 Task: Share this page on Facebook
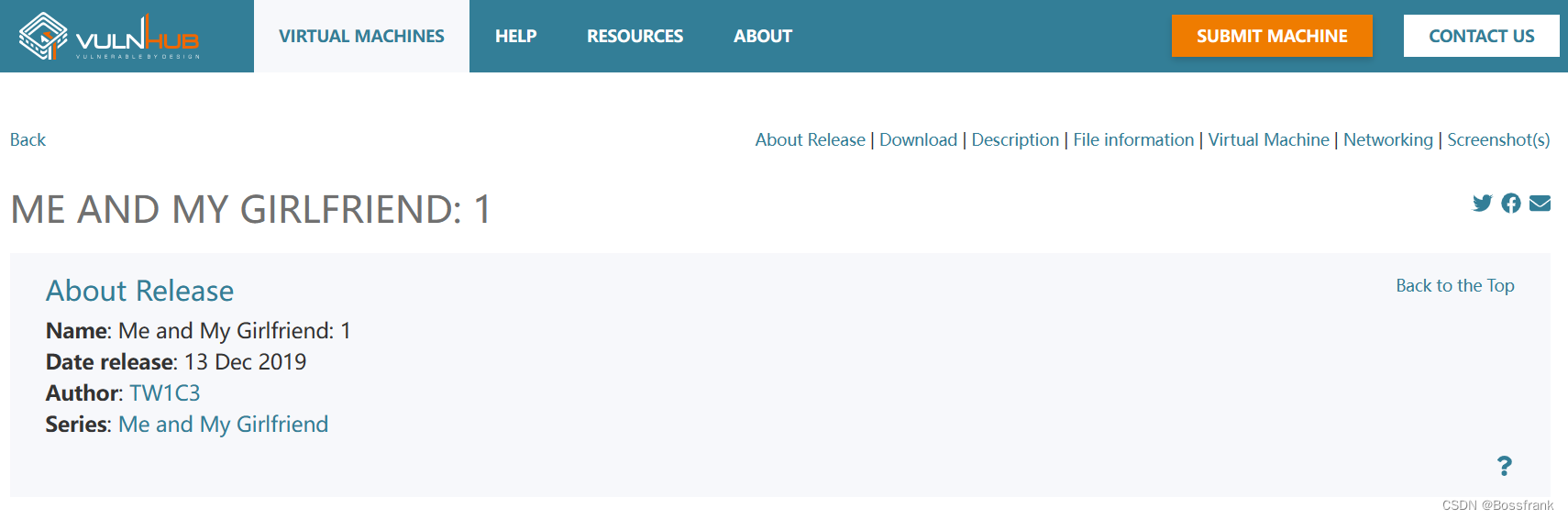(1511, 204)
